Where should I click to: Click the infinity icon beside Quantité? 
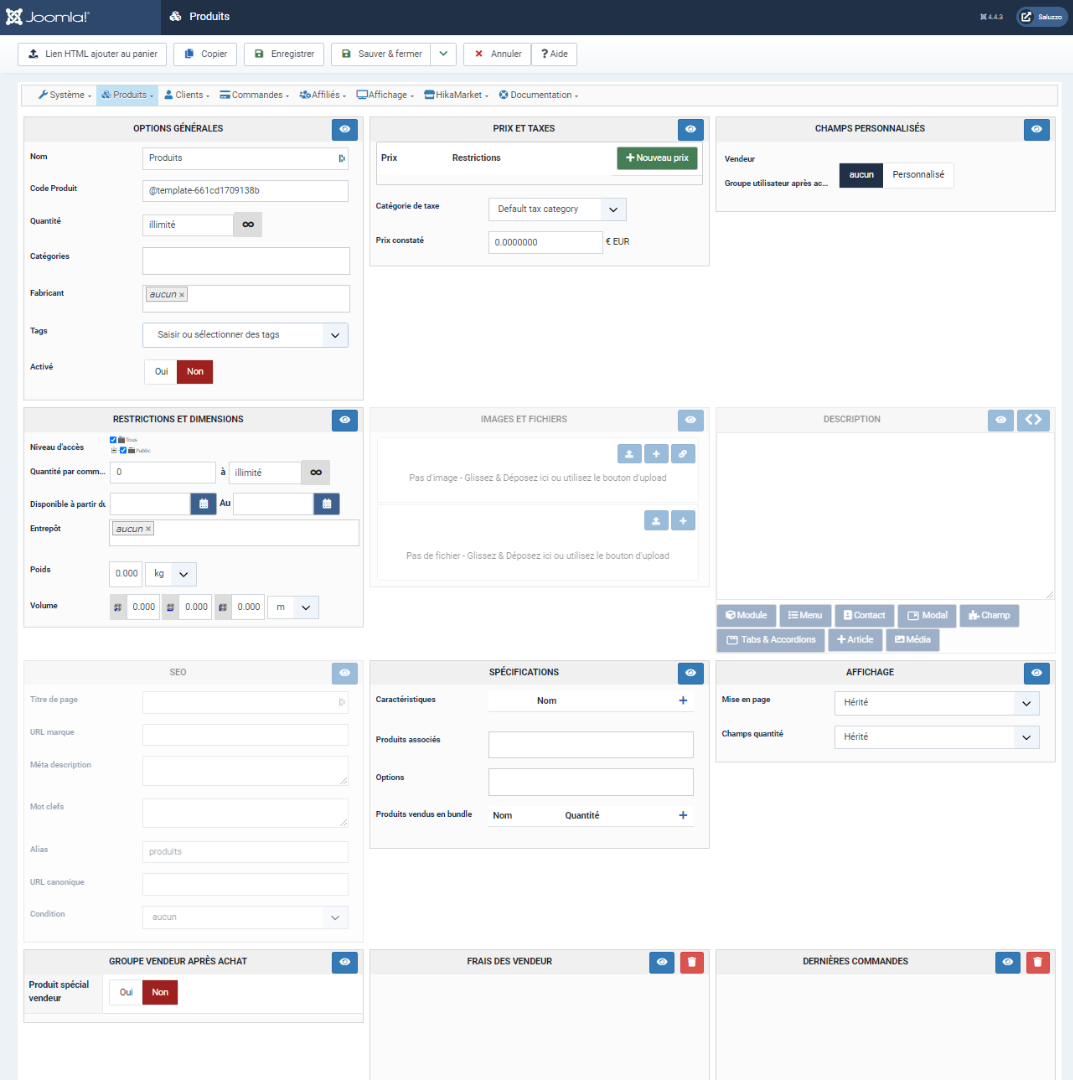click(x=248, y=225)
